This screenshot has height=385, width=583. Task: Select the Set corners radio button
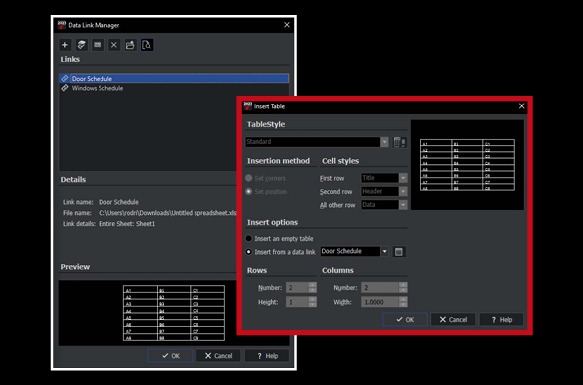249,178
